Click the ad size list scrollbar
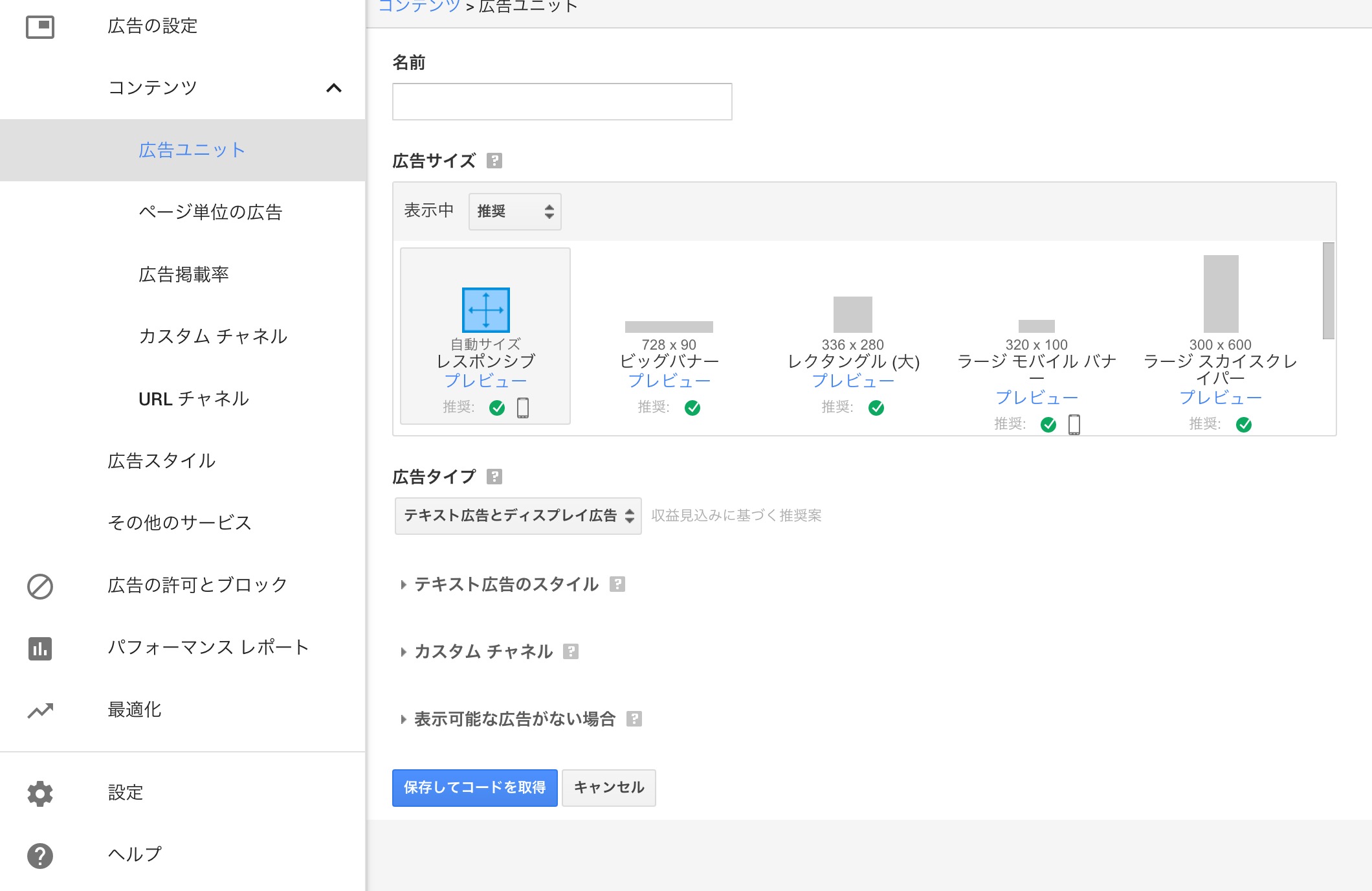The width and height of the screenshot is (1372, 891). [1328, 291]
